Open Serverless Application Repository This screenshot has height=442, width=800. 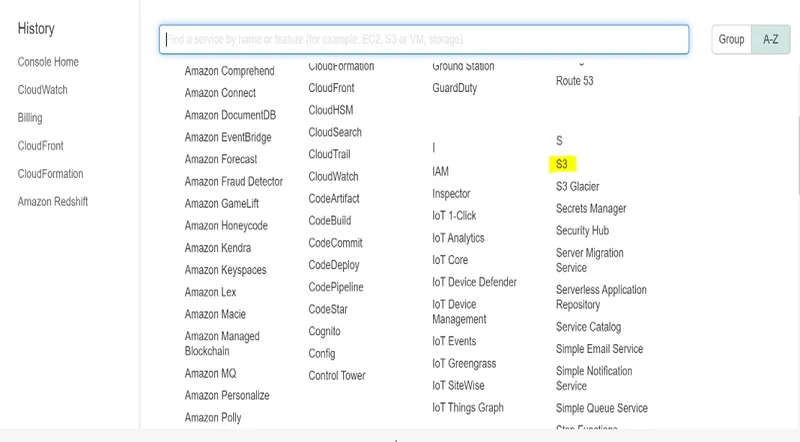pyautogui.click(x=601, y=297)
